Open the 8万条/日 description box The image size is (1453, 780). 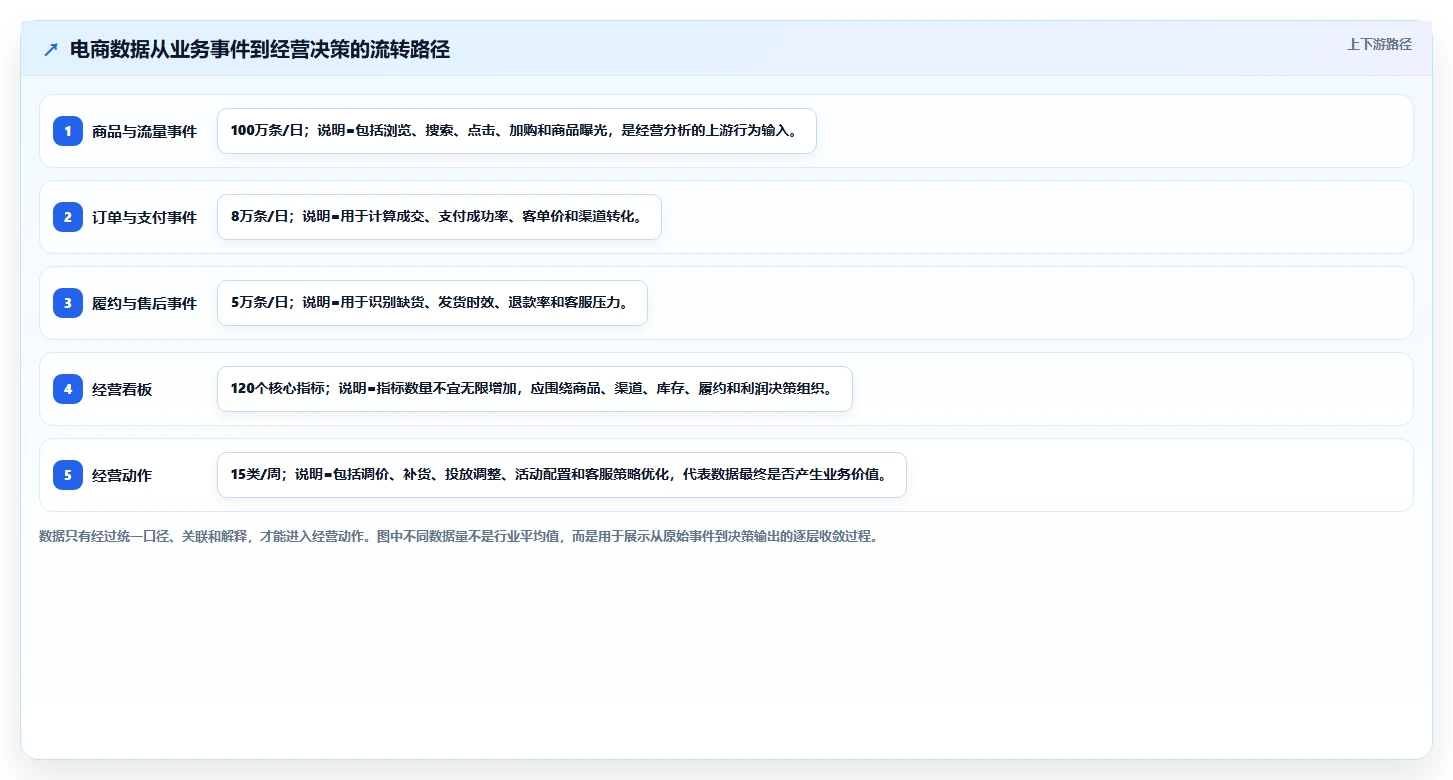[439, 217]
